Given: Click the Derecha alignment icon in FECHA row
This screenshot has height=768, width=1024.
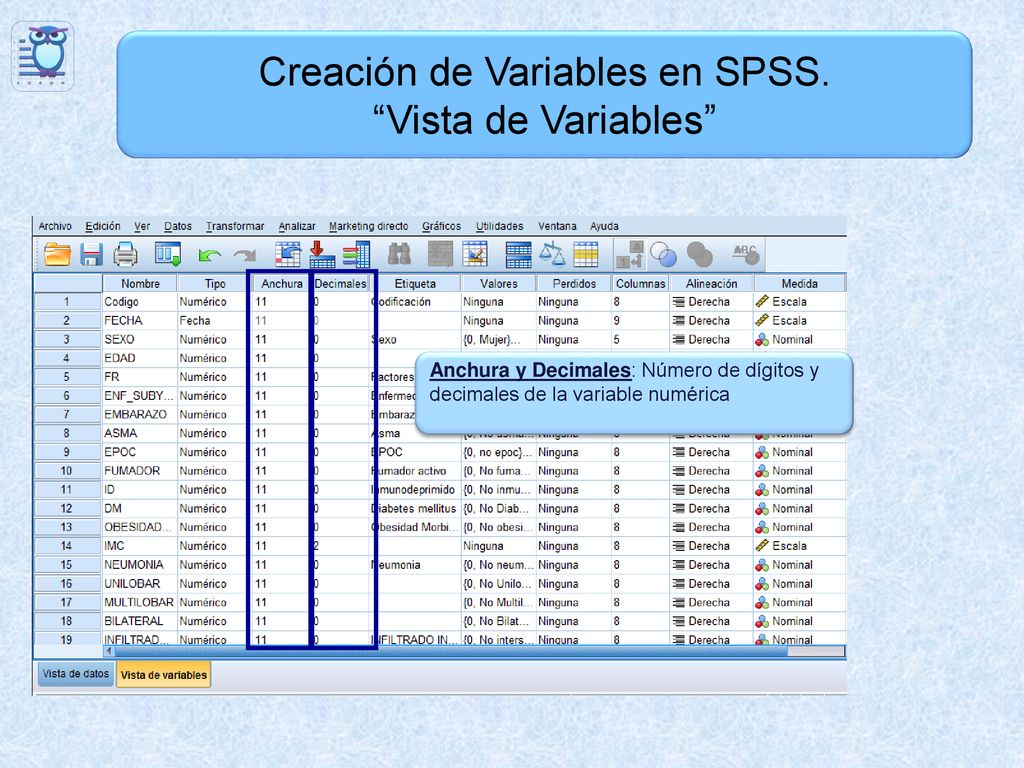Looking at the screenshot, I should coord(679,321).
